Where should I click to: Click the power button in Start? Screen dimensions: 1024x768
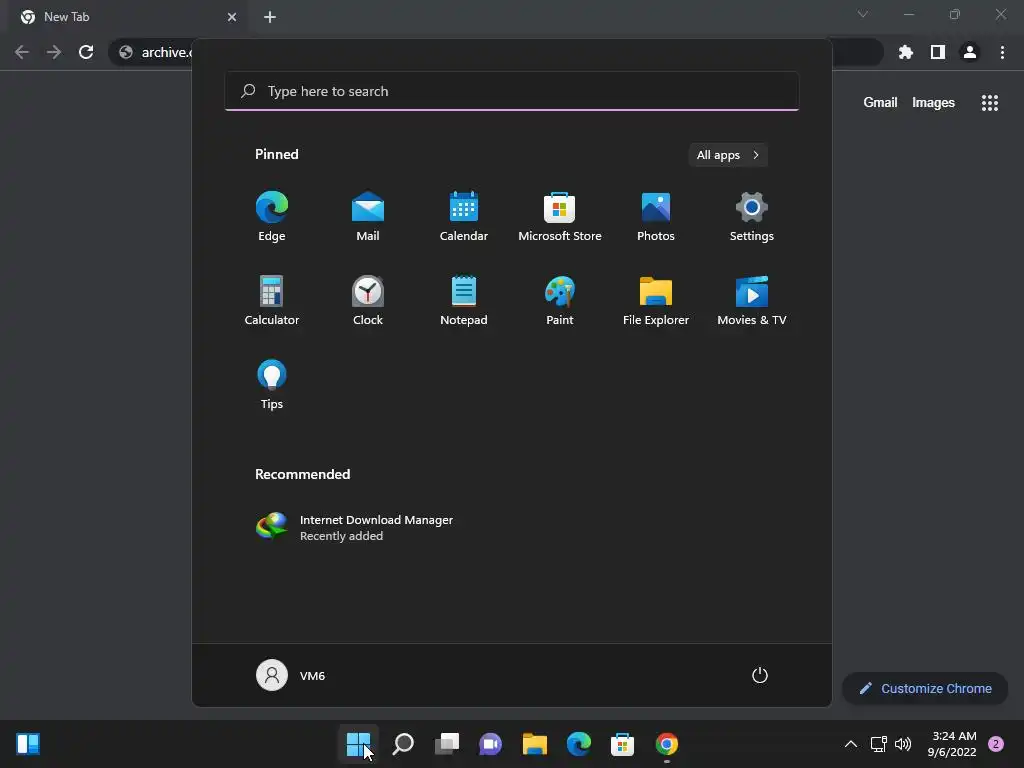point(760,675)
